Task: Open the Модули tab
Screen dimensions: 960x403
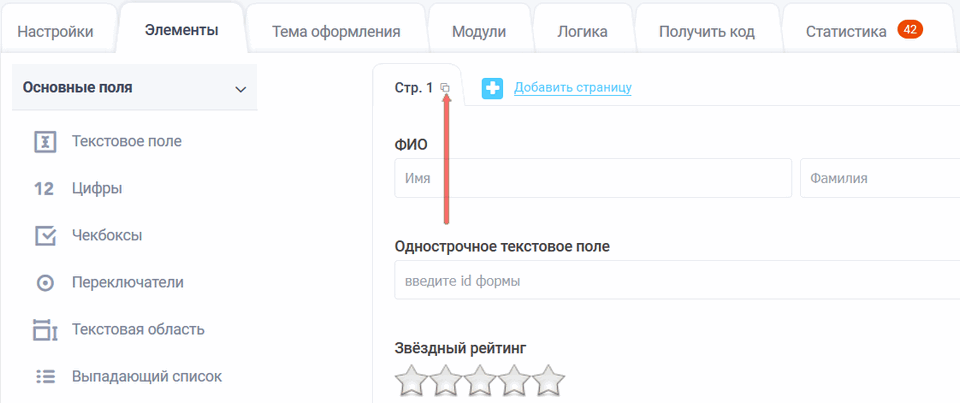Action: [479, 31]
